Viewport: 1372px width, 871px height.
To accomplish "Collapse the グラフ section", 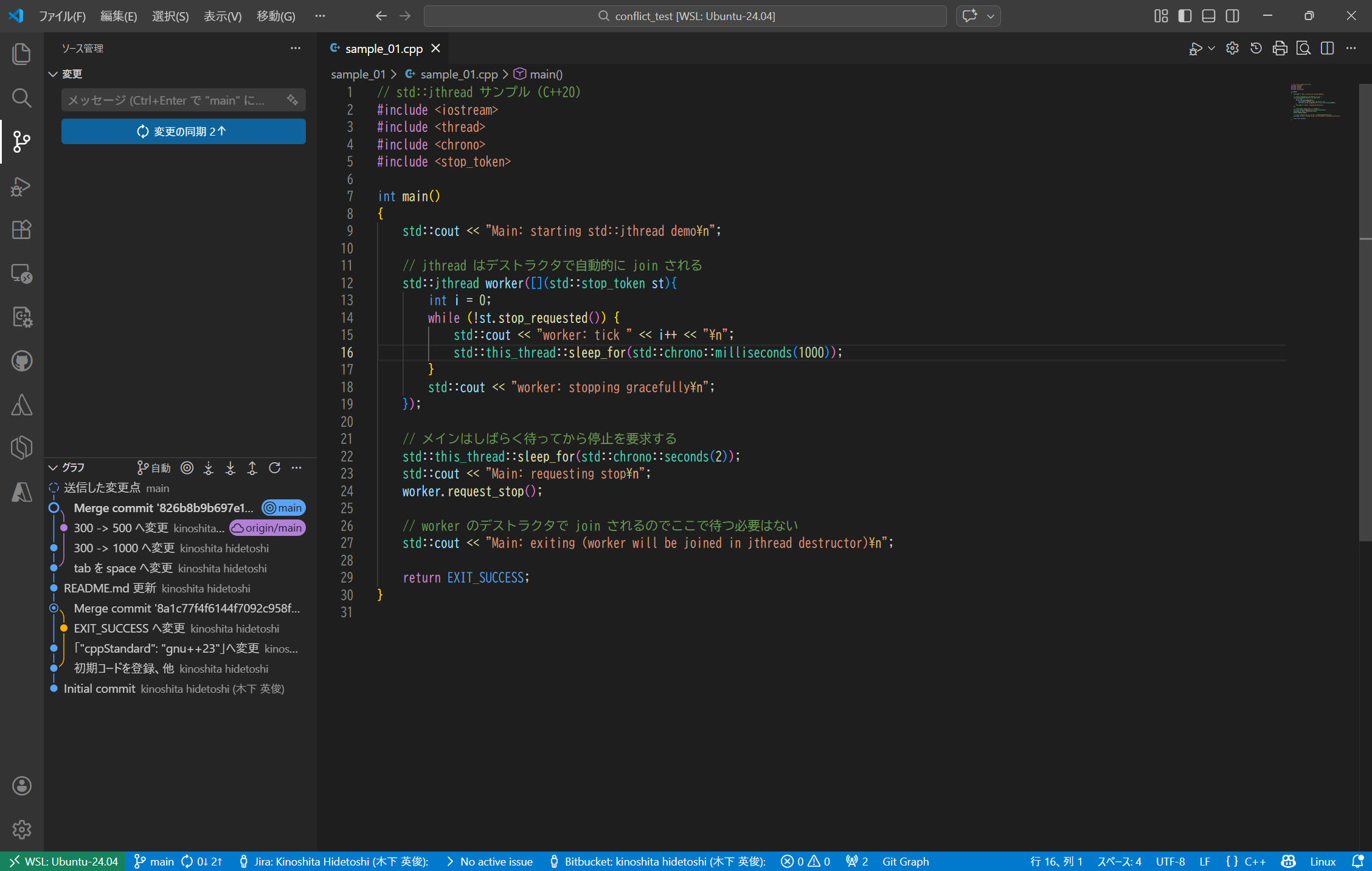I will (x=53, y=468).
